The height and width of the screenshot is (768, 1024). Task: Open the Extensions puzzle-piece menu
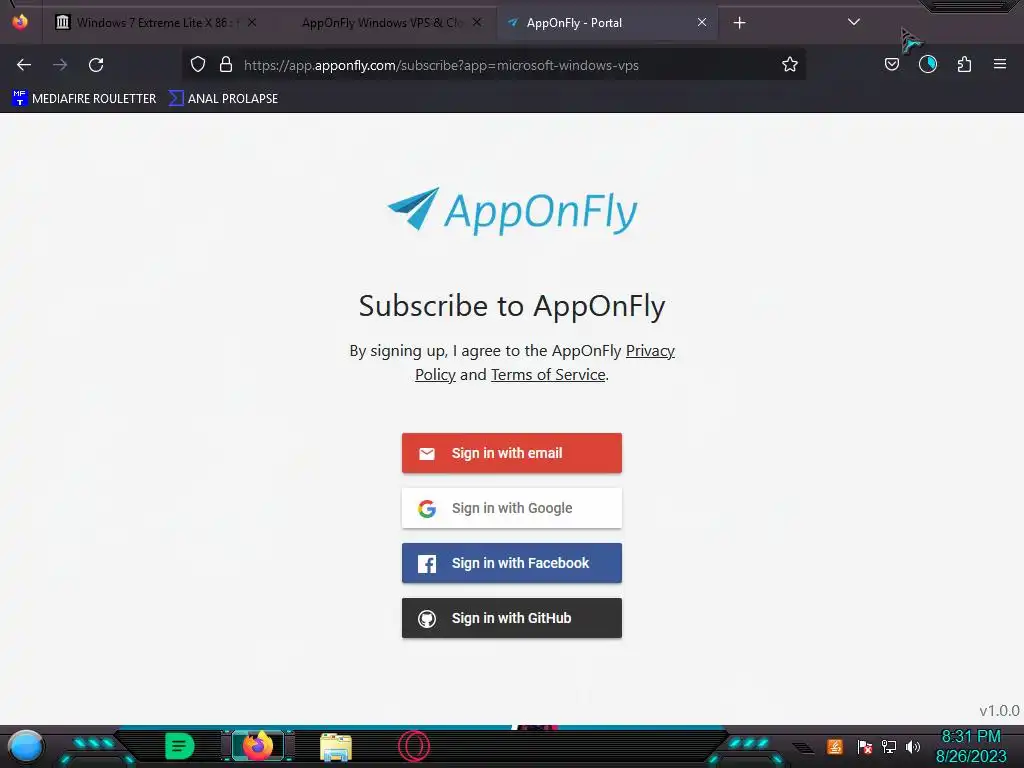[x=964, y=64]
